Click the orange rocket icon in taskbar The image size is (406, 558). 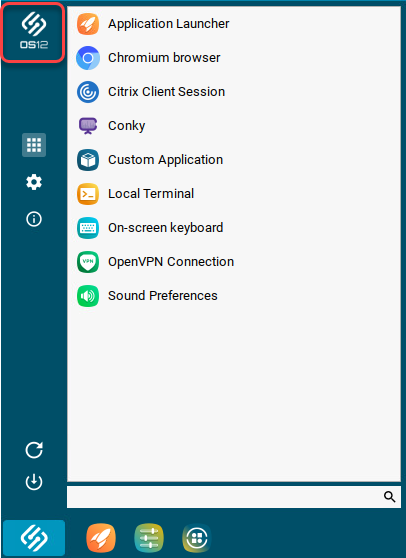coord(101,538)
